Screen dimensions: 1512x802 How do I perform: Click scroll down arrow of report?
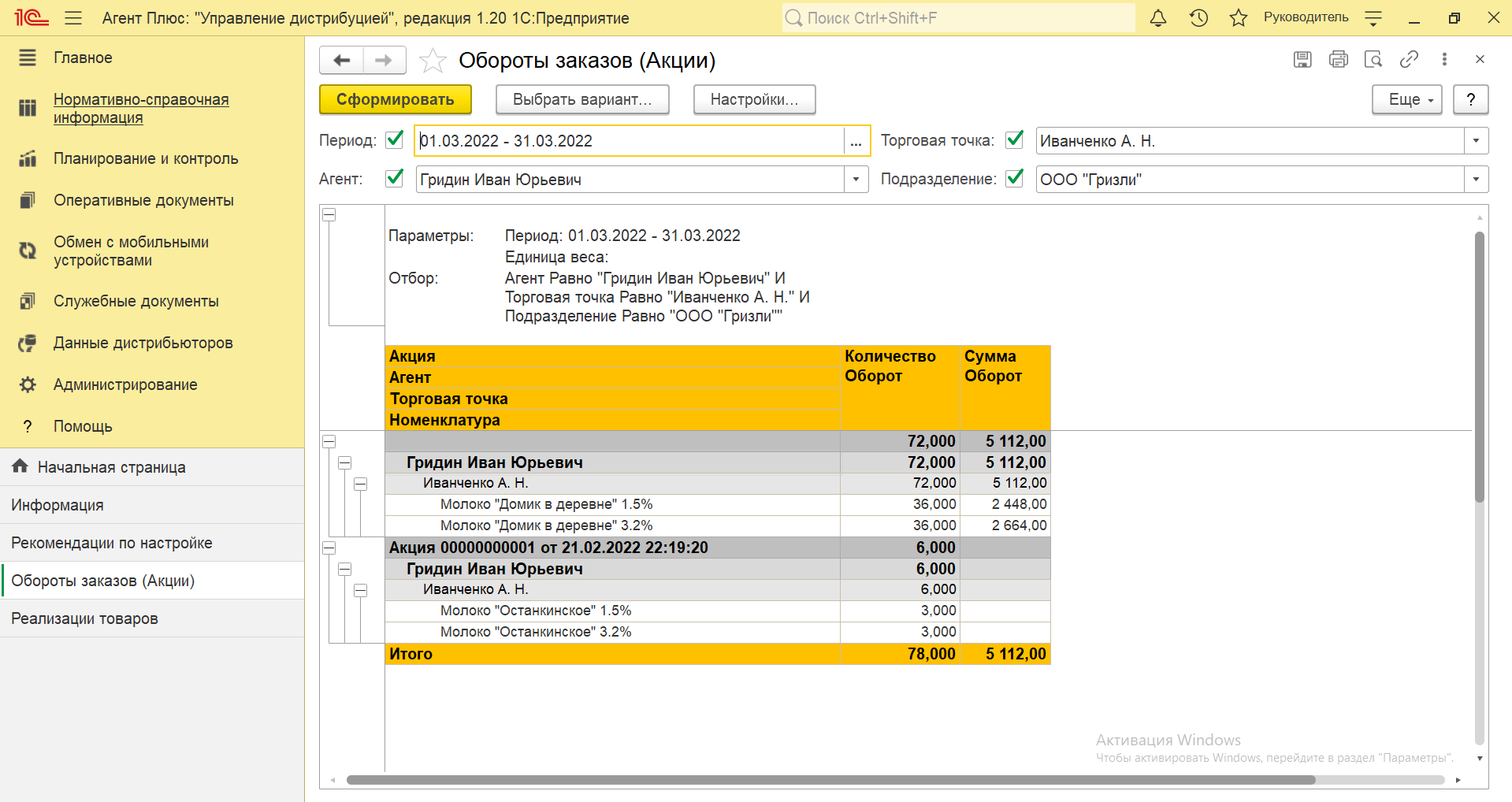[x=1480, y=758]
